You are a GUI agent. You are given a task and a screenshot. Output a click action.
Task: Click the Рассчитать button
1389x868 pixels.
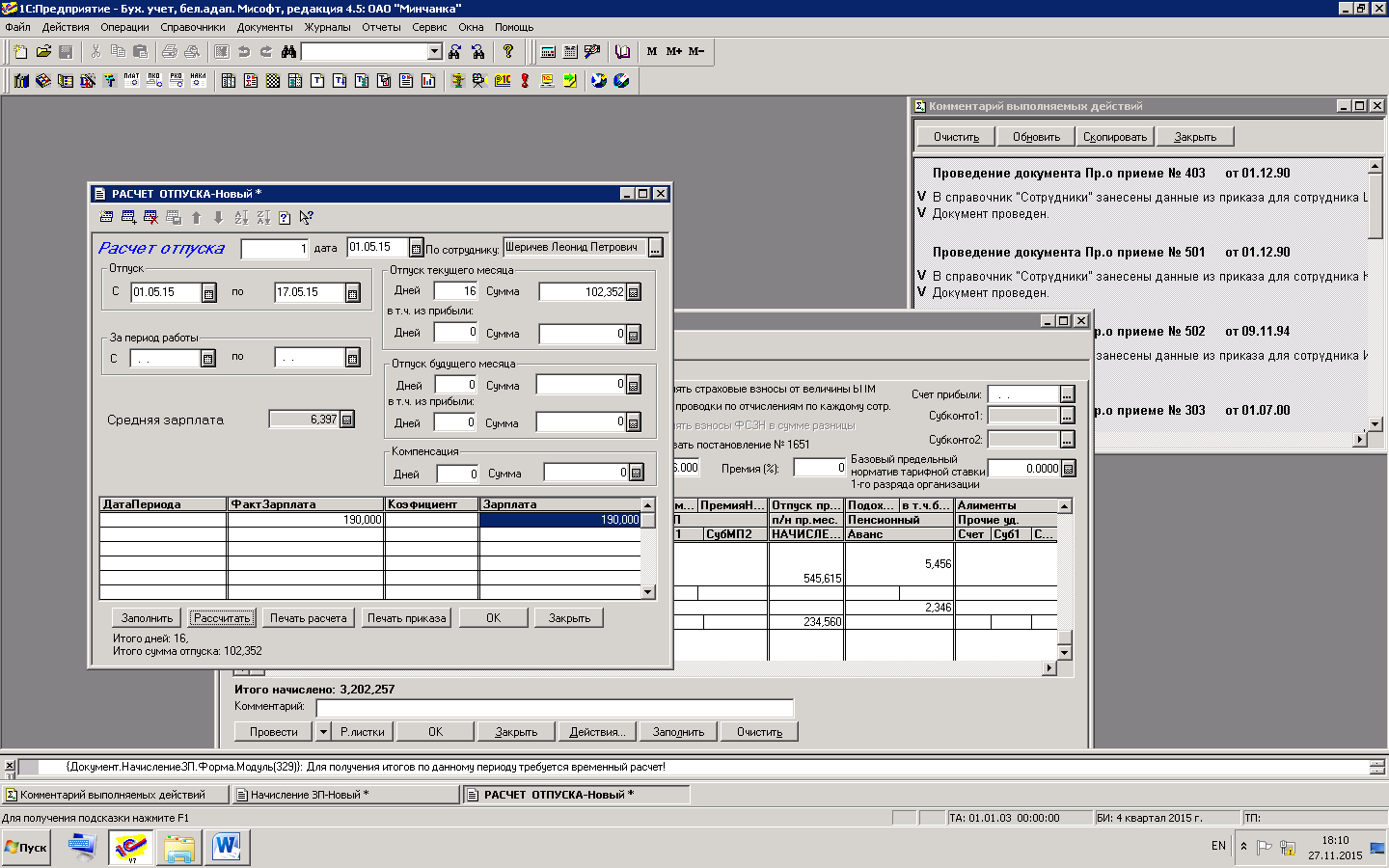coord(222,618)
